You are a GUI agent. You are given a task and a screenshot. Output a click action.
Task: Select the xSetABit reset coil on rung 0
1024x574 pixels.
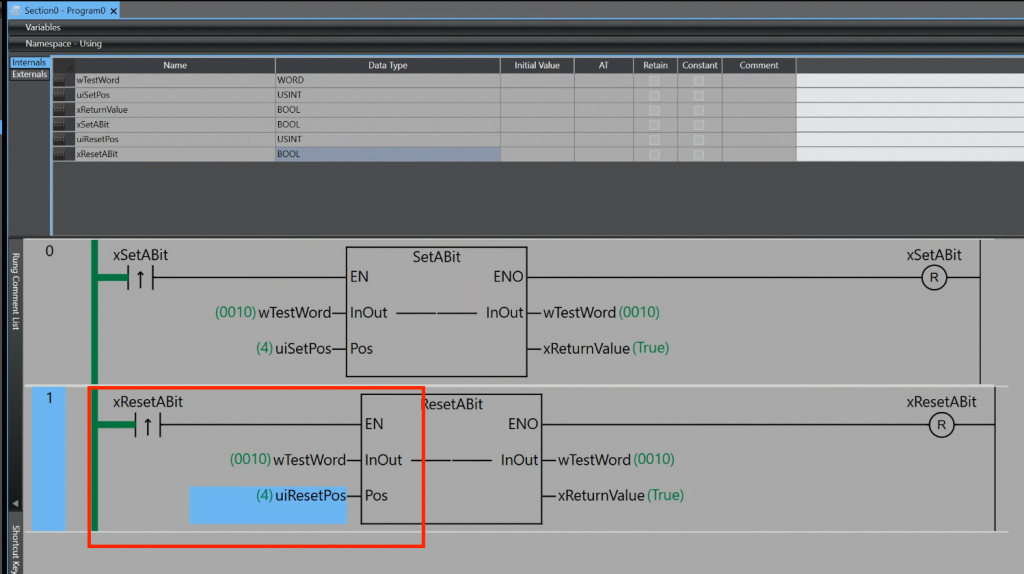[x=933, y=278]
